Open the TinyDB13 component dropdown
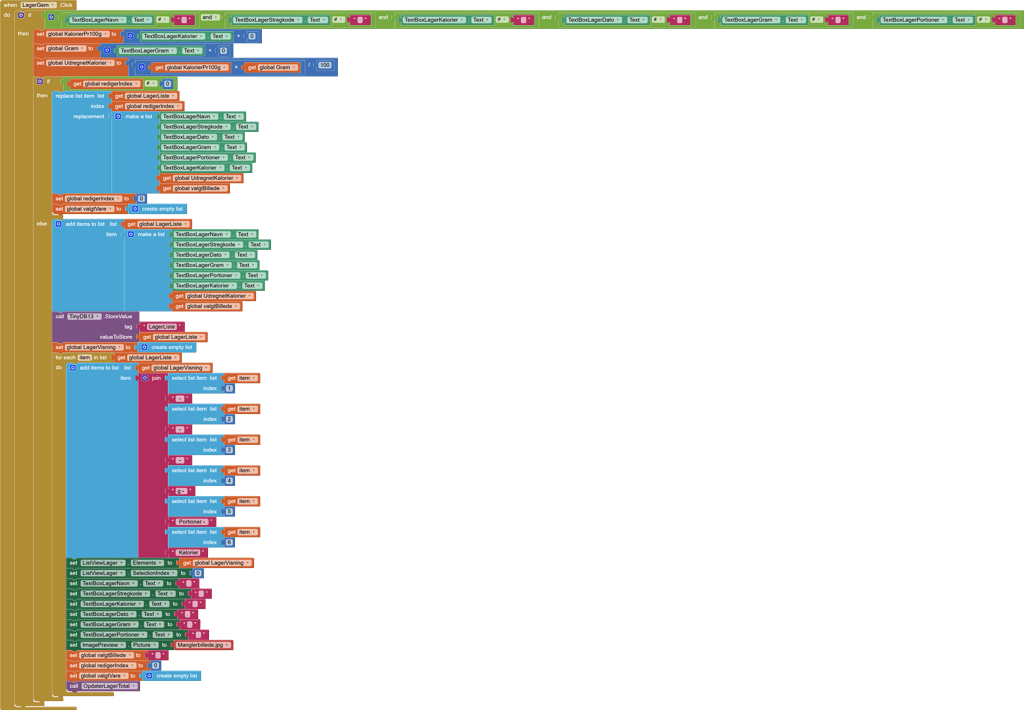 98,316
